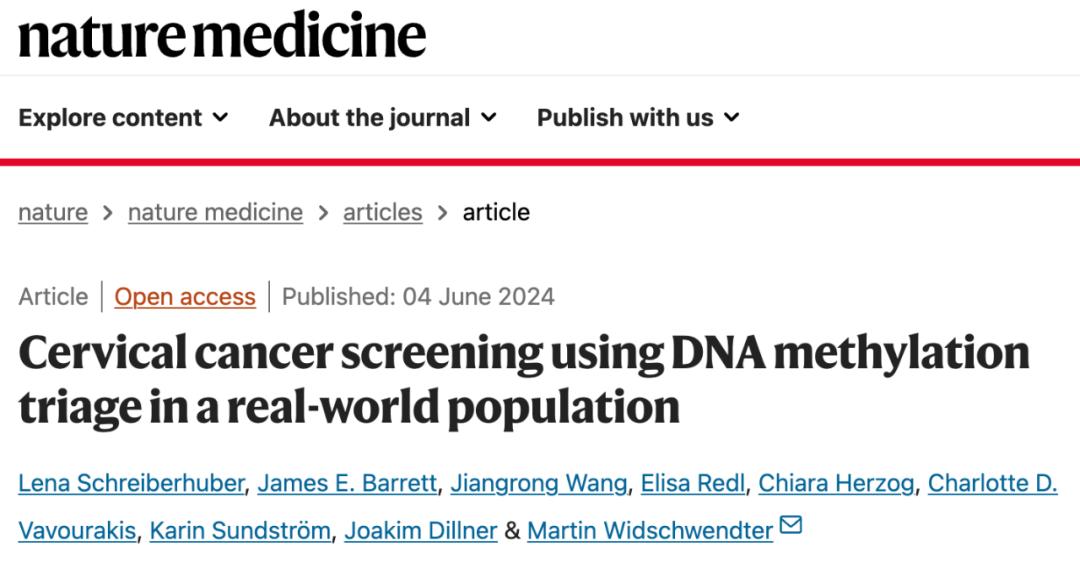This screenshot has height=564, width=1080.
Task: Click author name Elisa Redl
Action: (x=693, y=483)
